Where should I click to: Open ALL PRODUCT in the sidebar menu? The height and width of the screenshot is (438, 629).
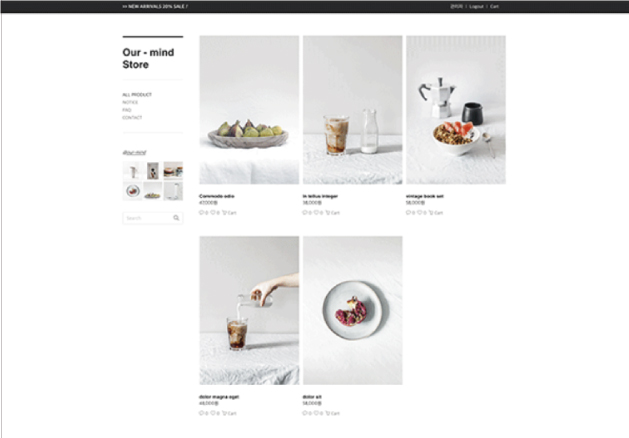(x=137, y=95)
